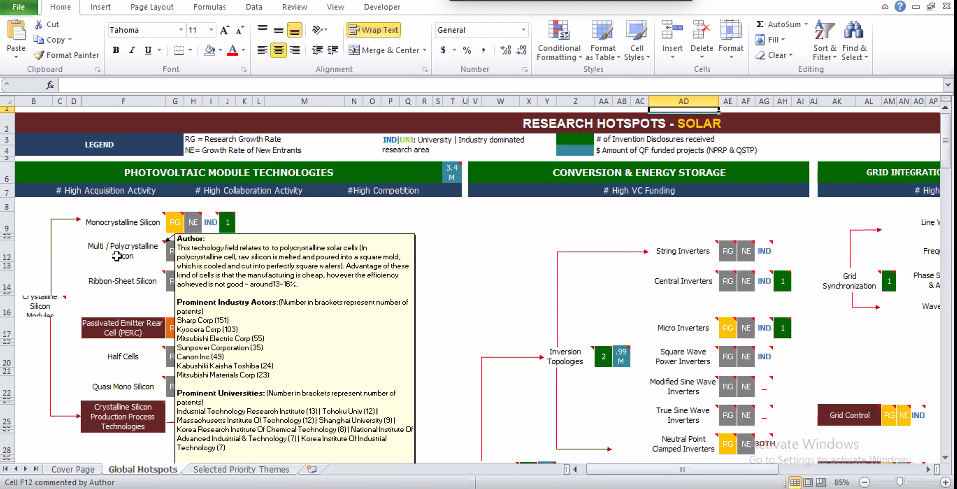Image resolution: width=957 pixels, height=489 pixels.
Task: Switch to the Formulas ribbon tab
Action: click(x=209, y=7)
